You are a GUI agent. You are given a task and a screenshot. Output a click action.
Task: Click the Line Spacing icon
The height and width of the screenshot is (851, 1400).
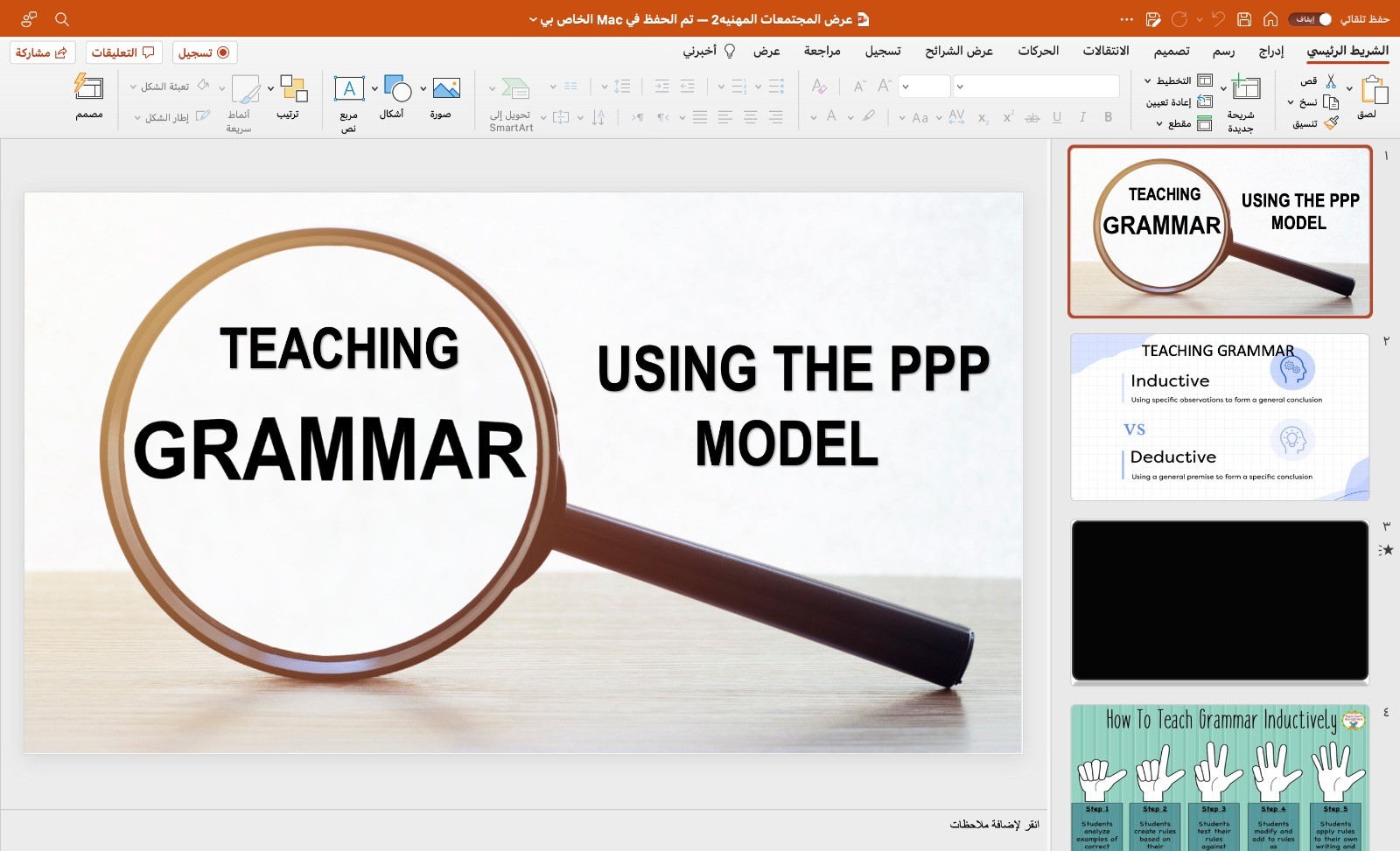click(622, 86)
